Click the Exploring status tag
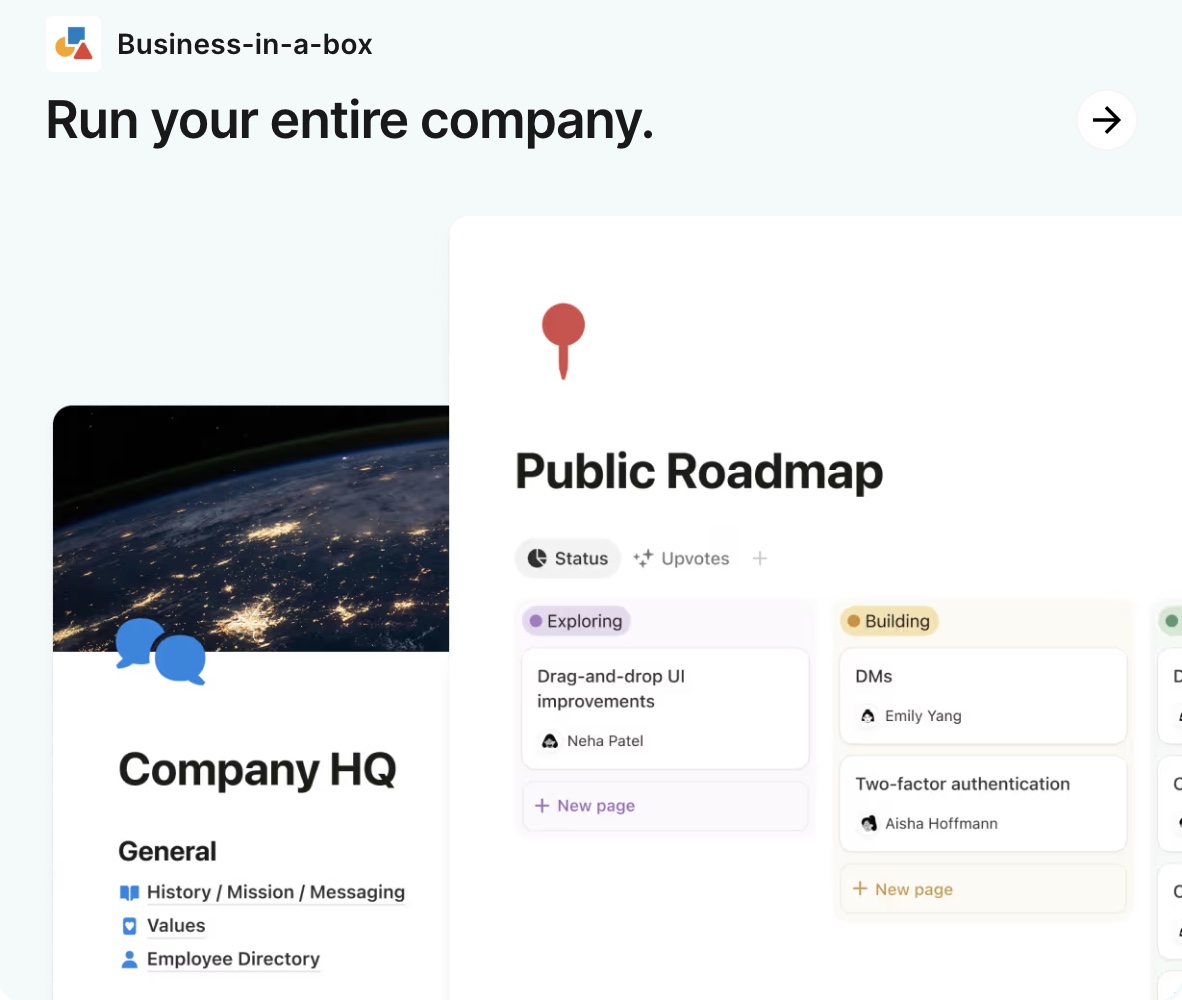 [576, 621]
